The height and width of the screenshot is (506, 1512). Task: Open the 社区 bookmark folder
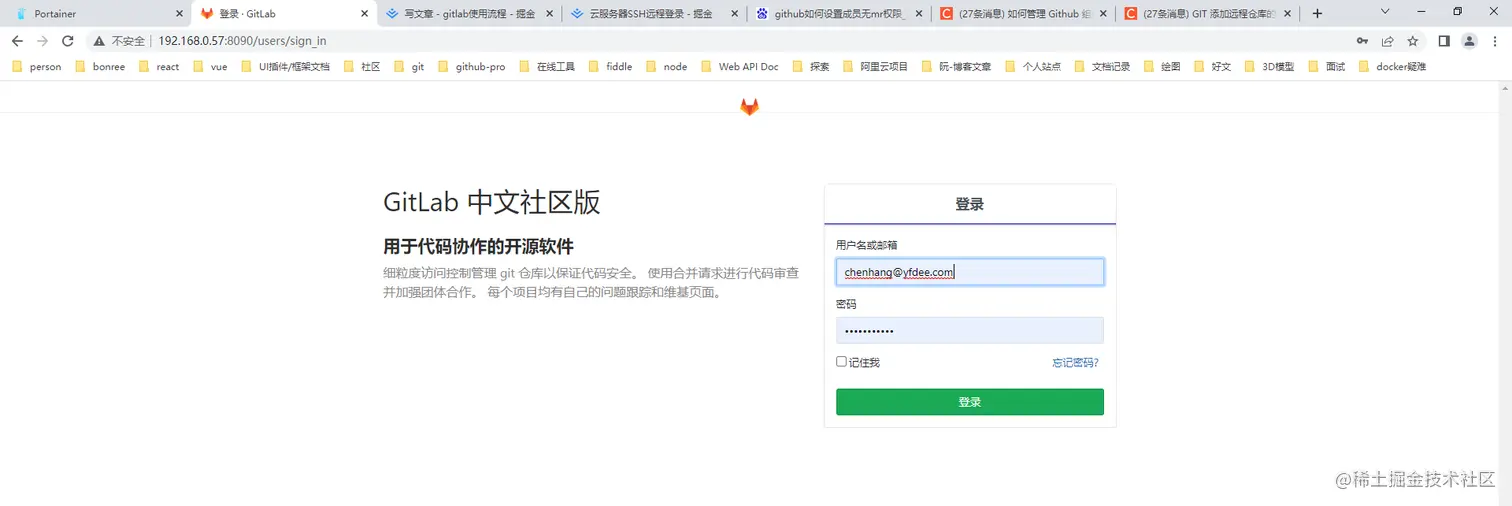click(362, 67)
